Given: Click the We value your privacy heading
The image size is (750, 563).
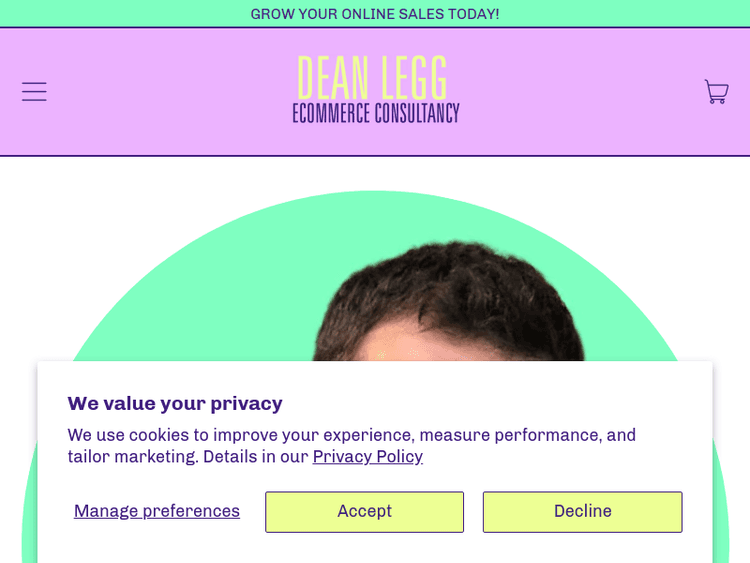Looking at the screenshot, I should coord(175,403).
